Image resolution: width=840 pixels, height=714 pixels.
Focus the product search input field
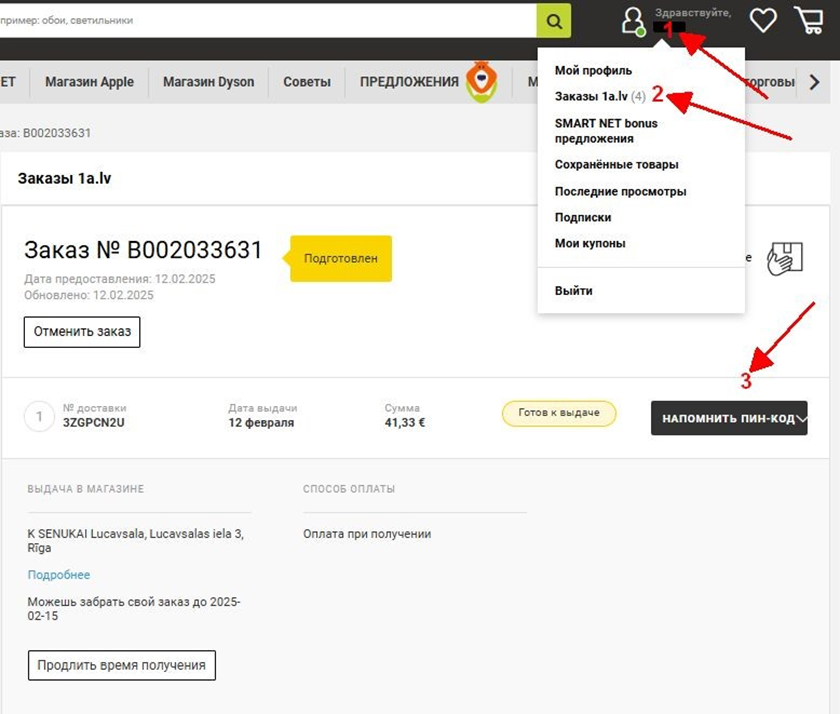268,21
